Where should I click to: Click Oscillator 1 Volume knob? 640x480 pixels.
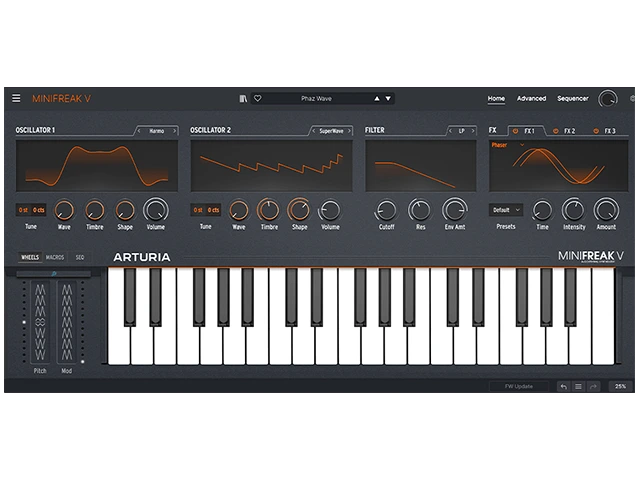click(x=156, y=210)
